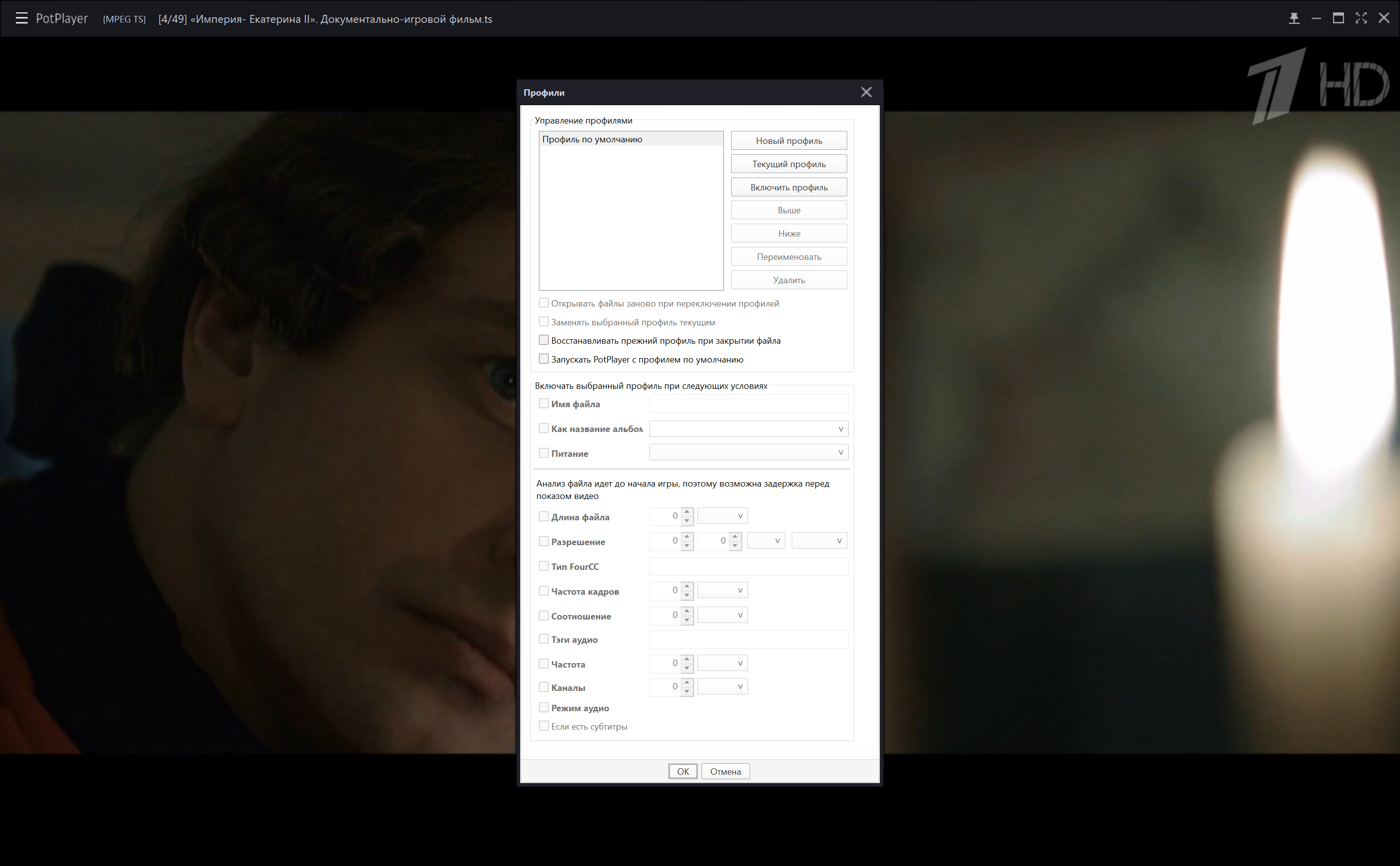
Task: Click the Имя файла text field
Action: tap(749, 404)
